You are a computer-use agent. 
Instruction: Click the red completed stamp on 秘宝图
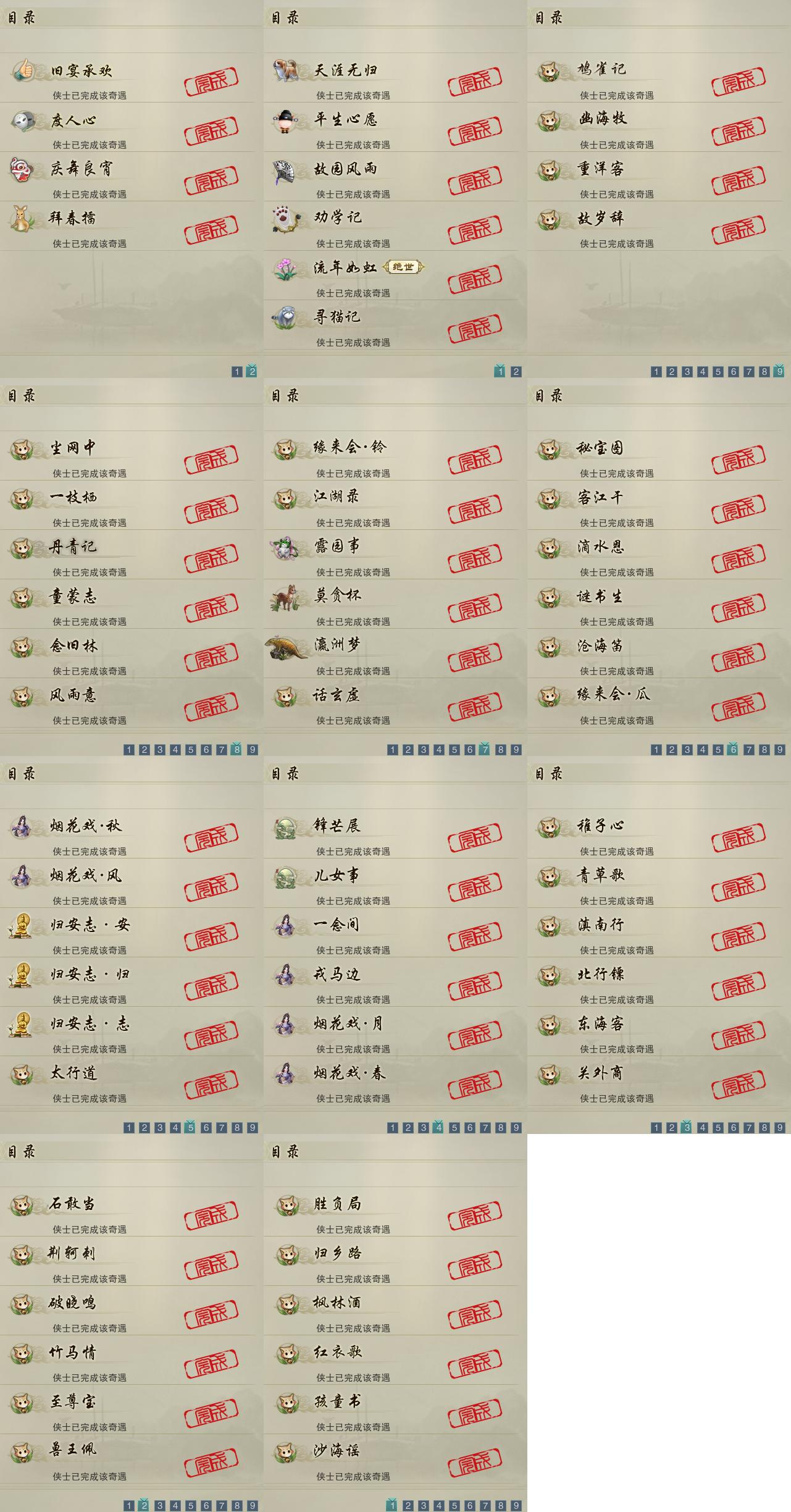(739, 459)
